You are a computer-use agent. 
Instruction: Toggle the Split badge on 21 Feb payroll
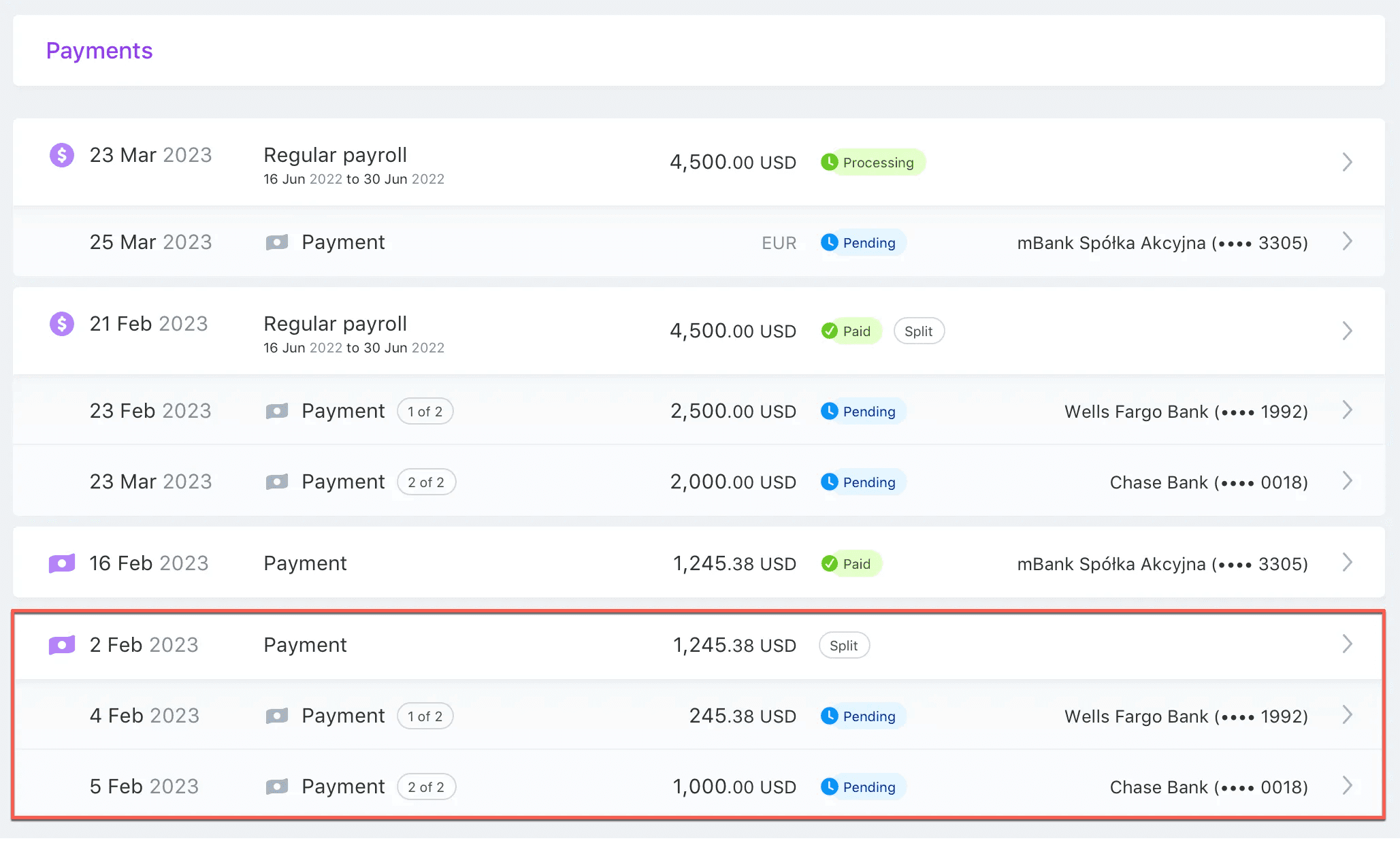[919, 331]
